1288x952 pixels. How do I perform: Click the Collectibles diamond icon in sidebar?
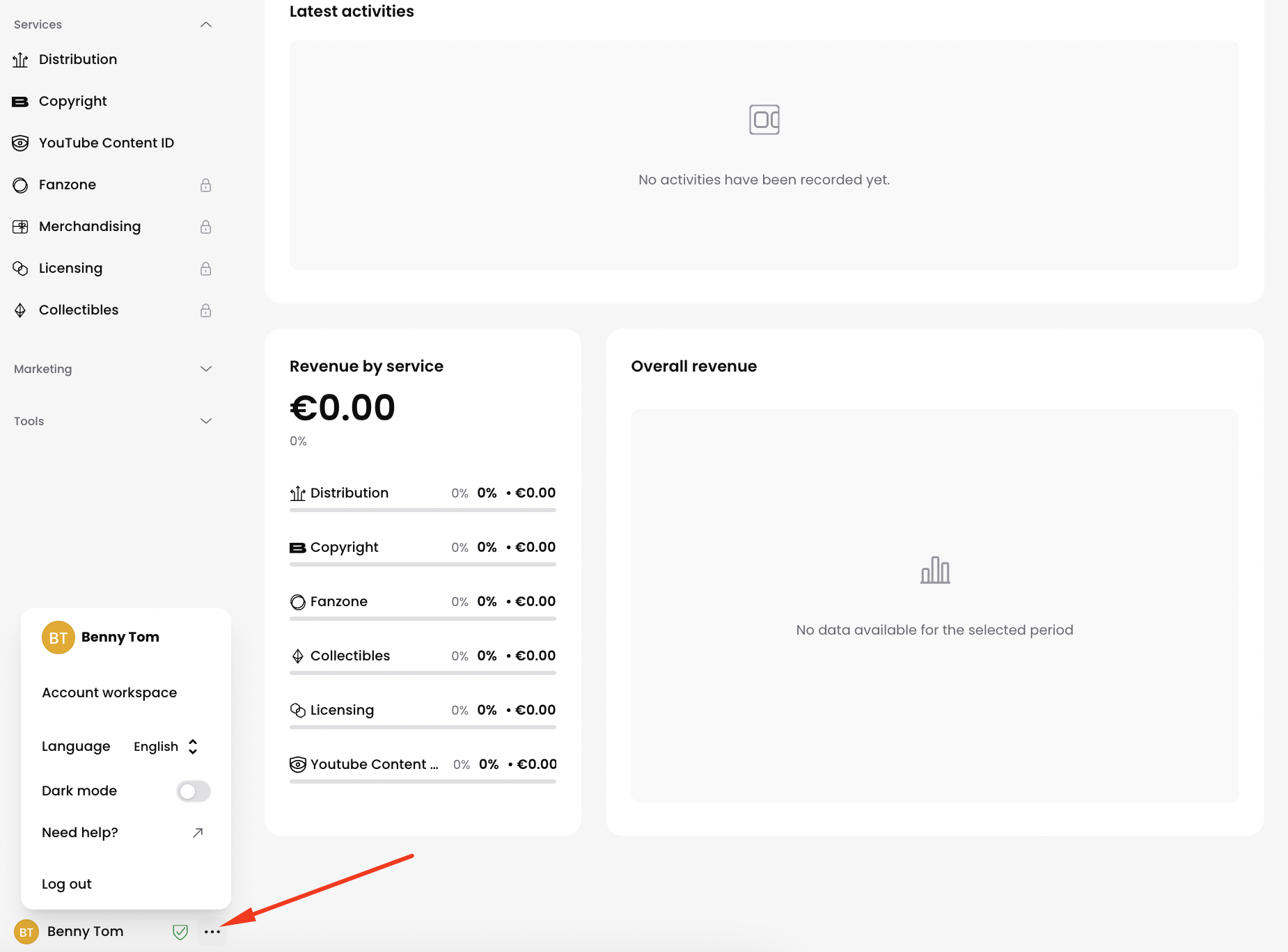click(x=20, y=310)
